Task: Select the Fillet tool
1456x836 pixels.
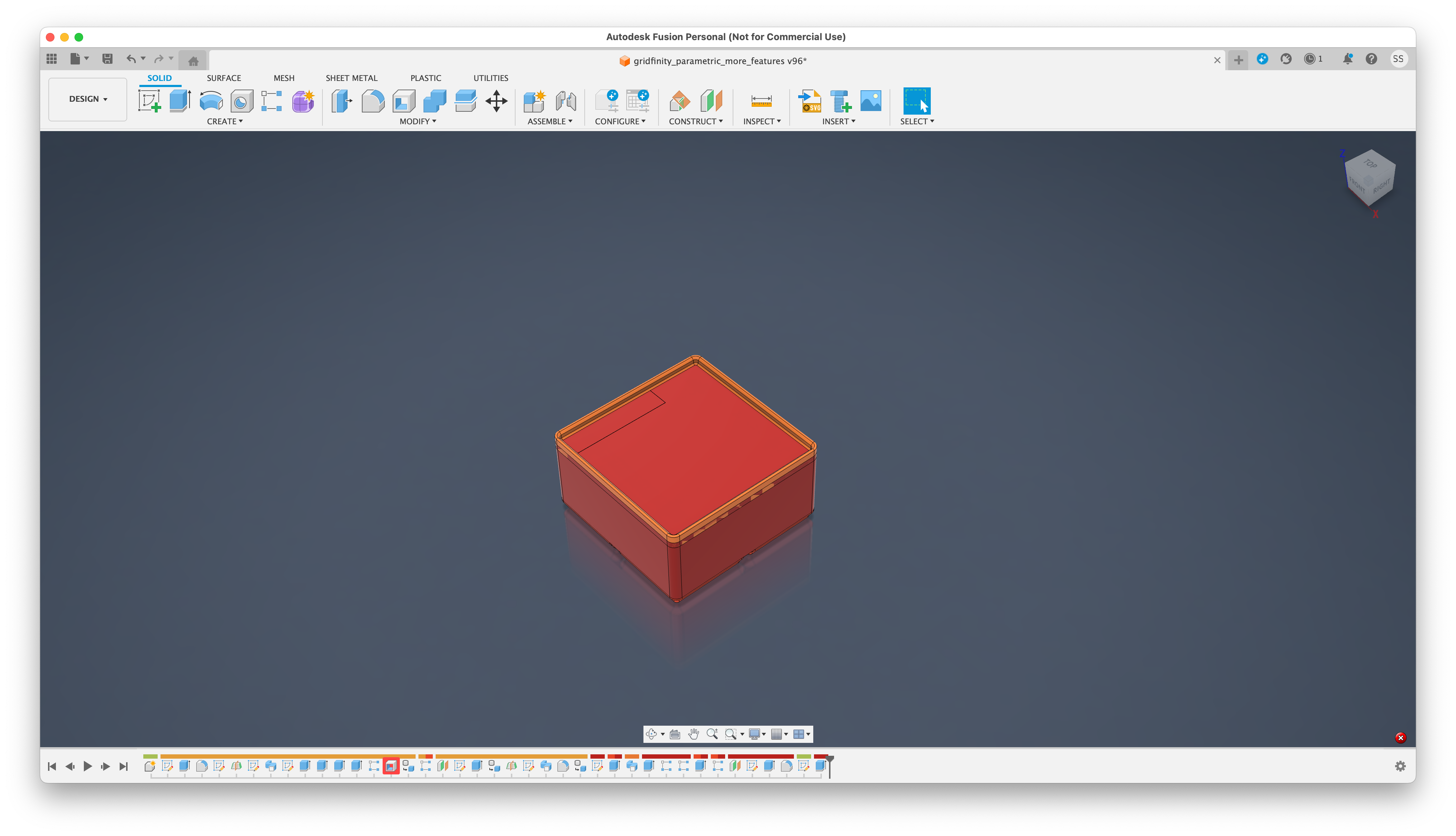Action: tap(373, 101)
